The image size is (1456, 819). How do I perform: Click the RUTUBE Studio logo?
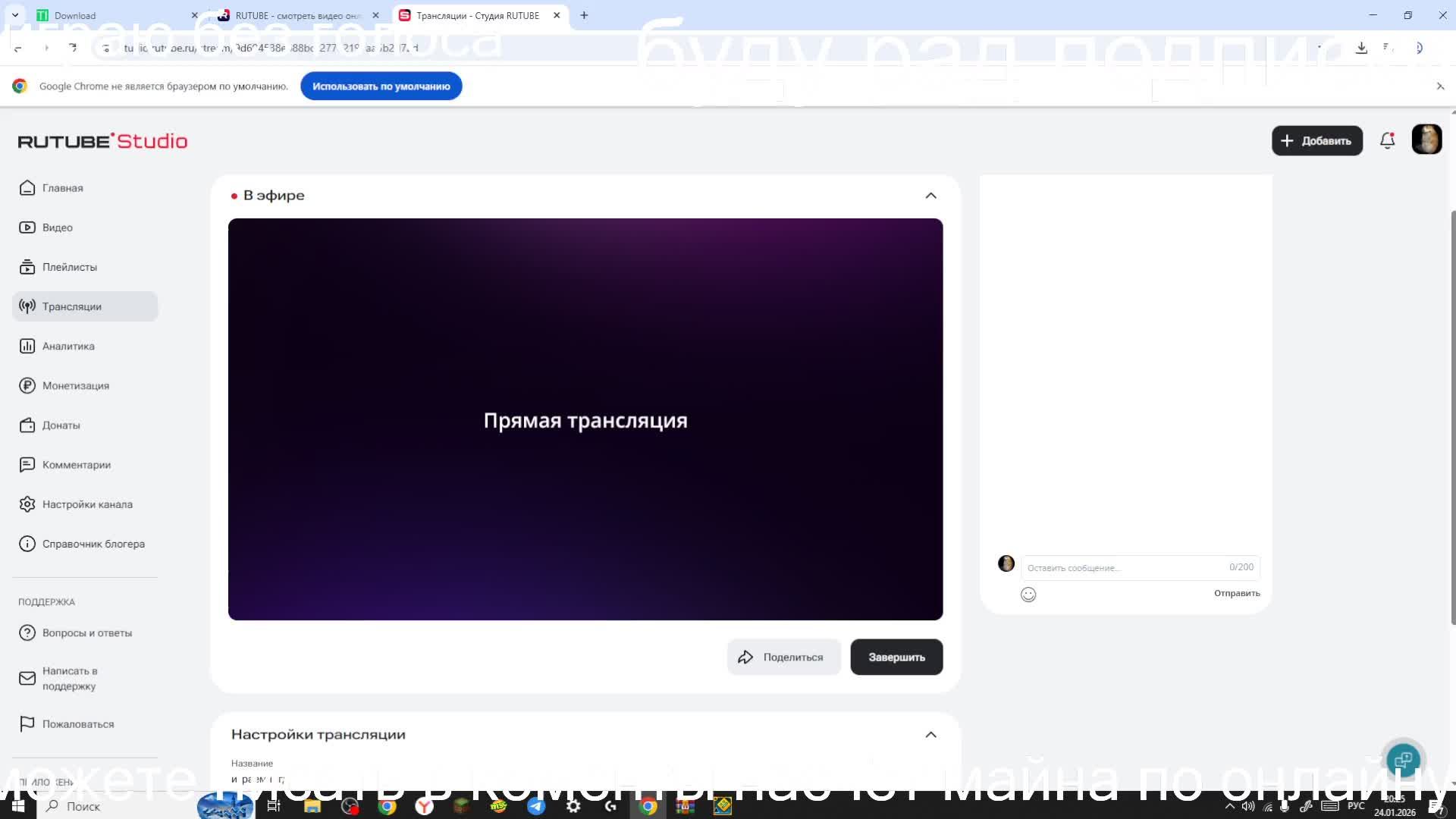102,141
